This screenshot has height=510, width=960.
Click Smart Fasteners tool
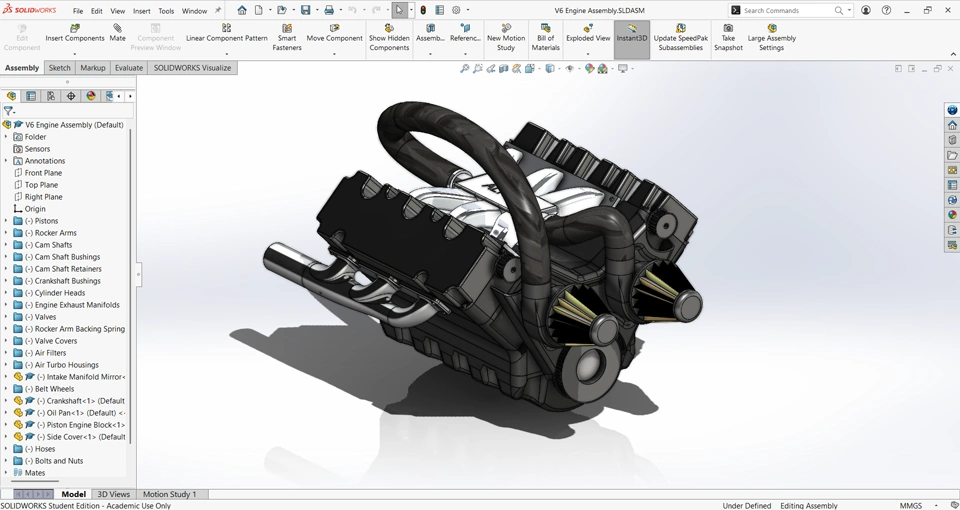pos(287,38)
